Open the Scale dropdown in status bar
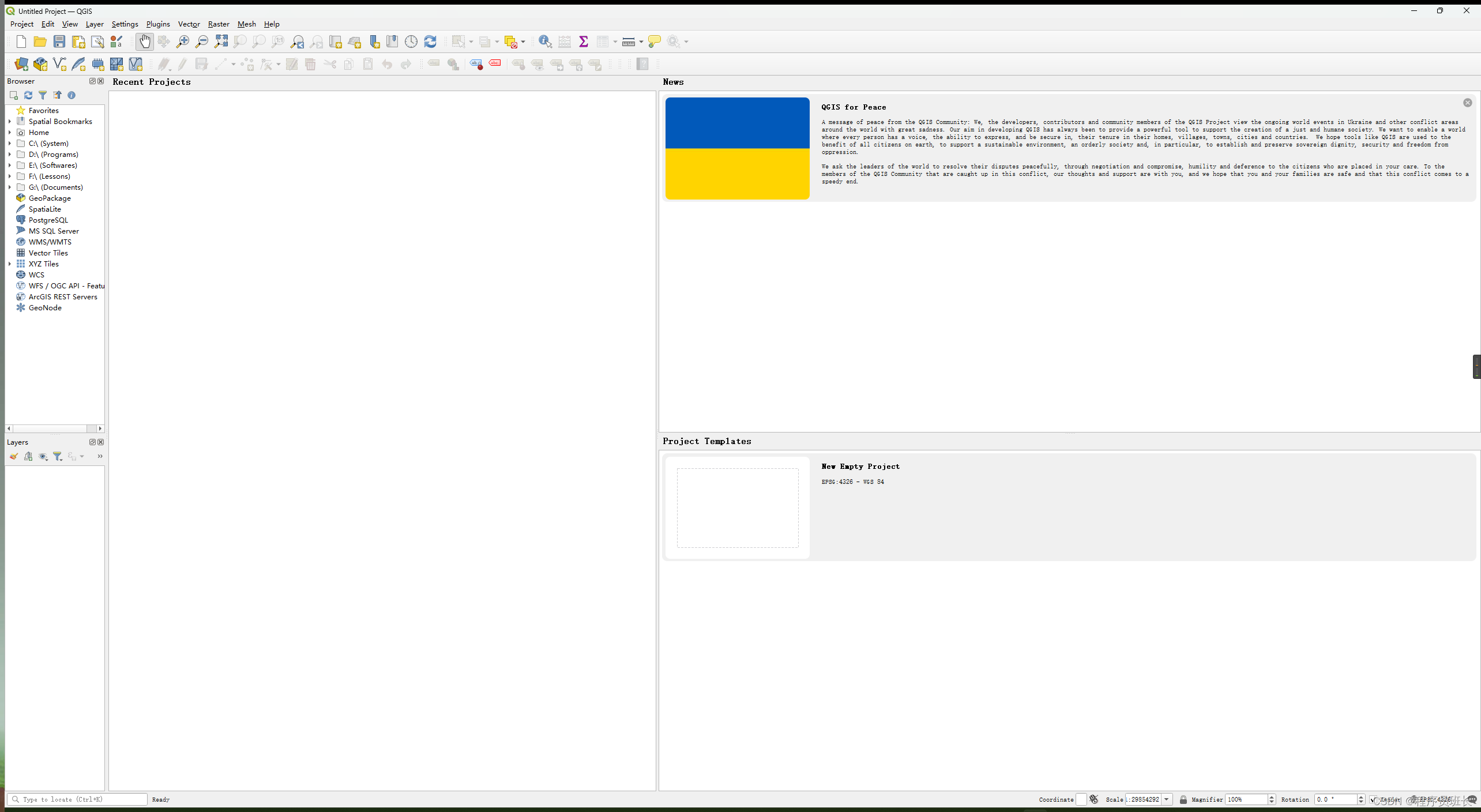The width and height of the screenshot is (1481, 812). 1167,799
